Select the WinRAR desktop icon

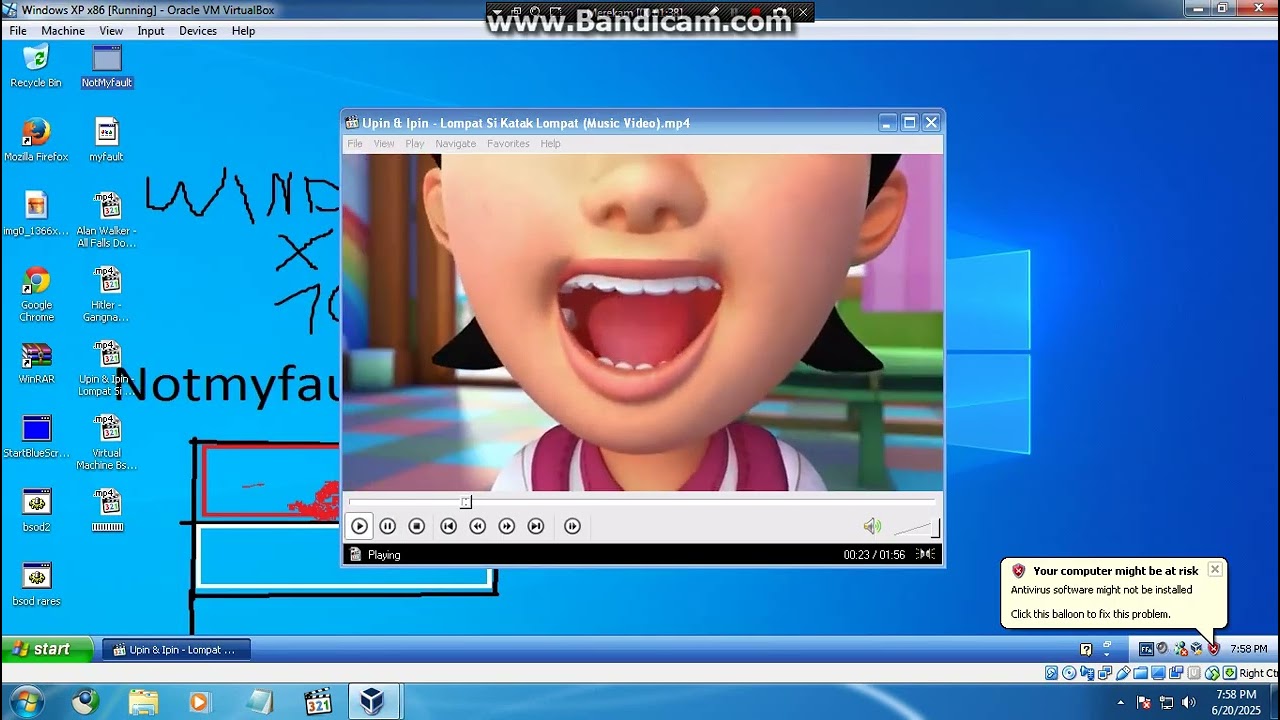[x=36, y=362]
